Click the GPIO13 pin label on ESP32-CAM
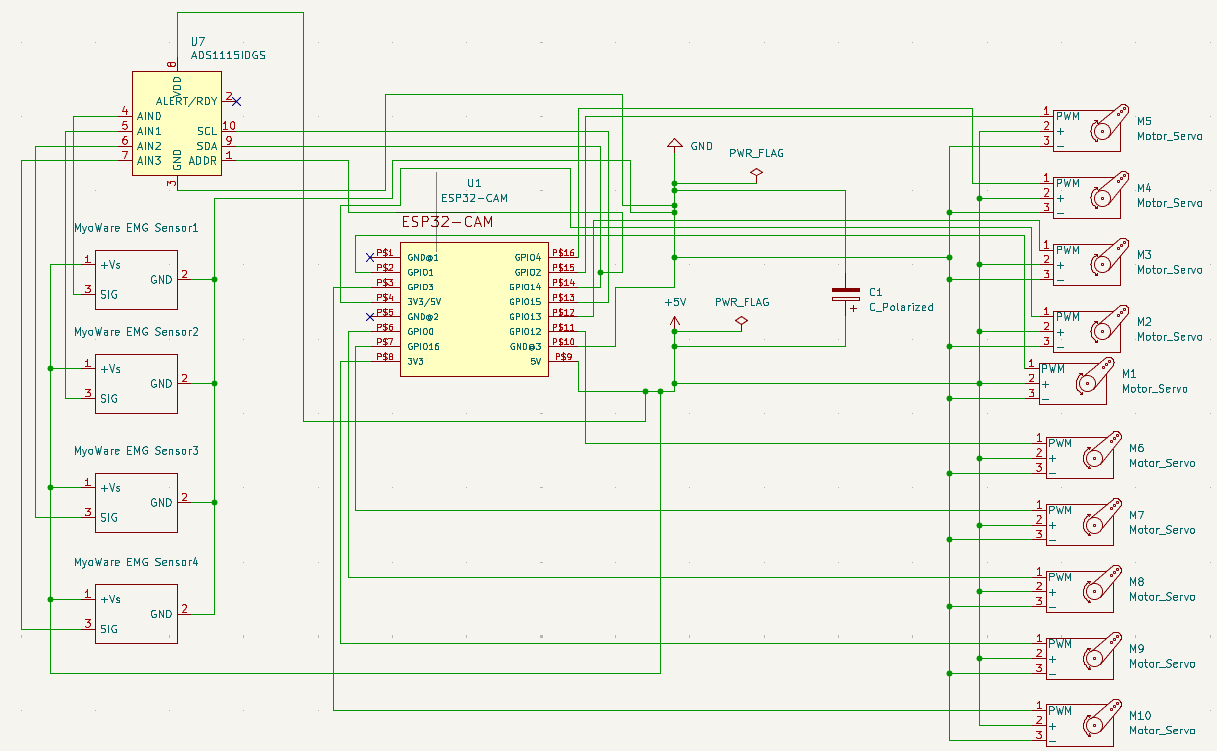 (525, 317)
